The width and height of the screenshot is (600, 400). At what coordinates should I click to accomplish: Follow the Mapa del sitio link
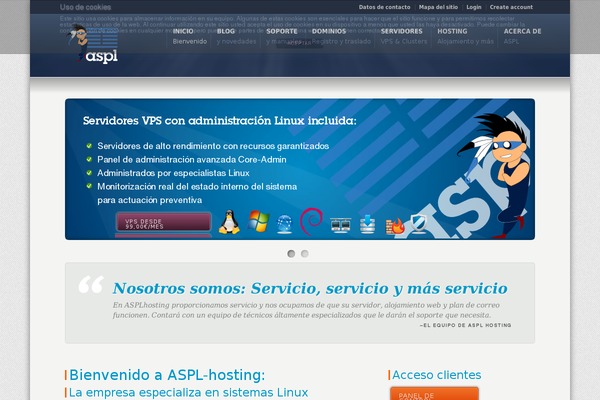tap(438, 7)
